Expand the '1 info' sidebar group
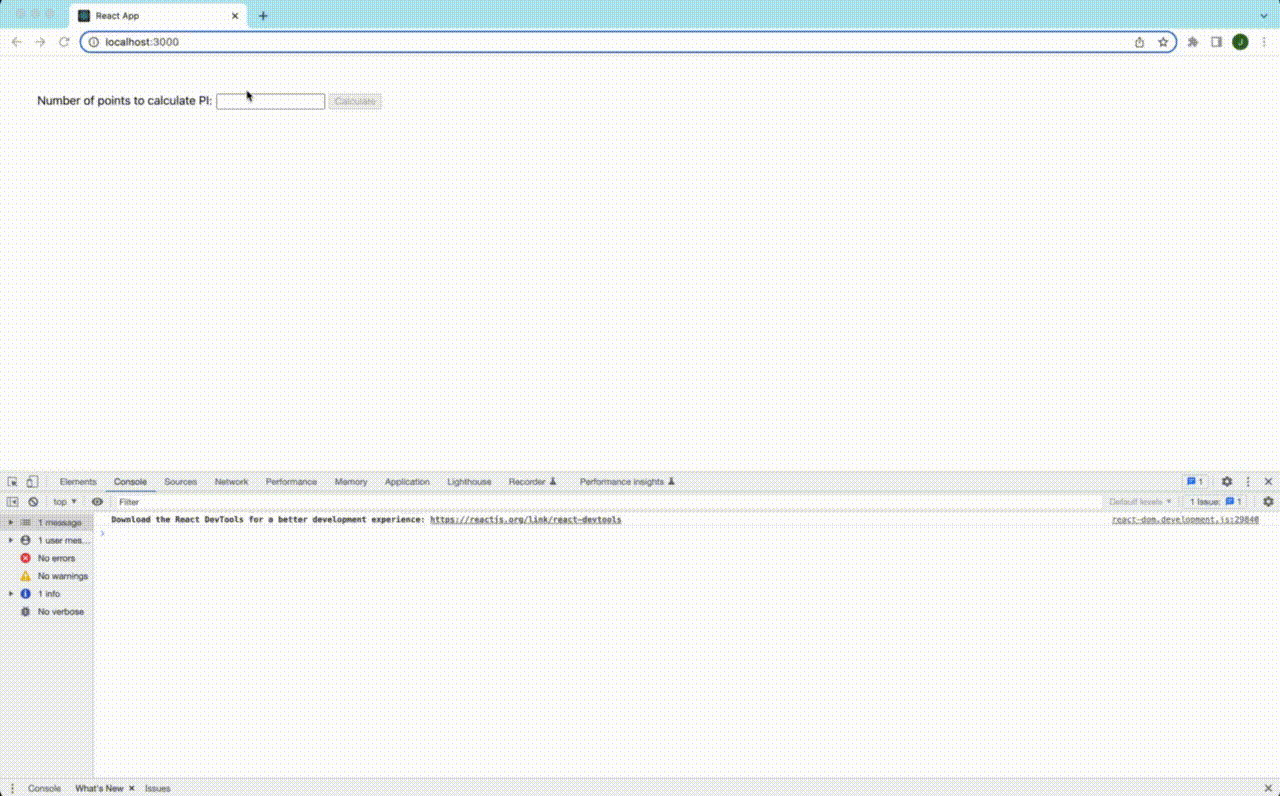Screen dimensions: 1280x796 [11, 594]
